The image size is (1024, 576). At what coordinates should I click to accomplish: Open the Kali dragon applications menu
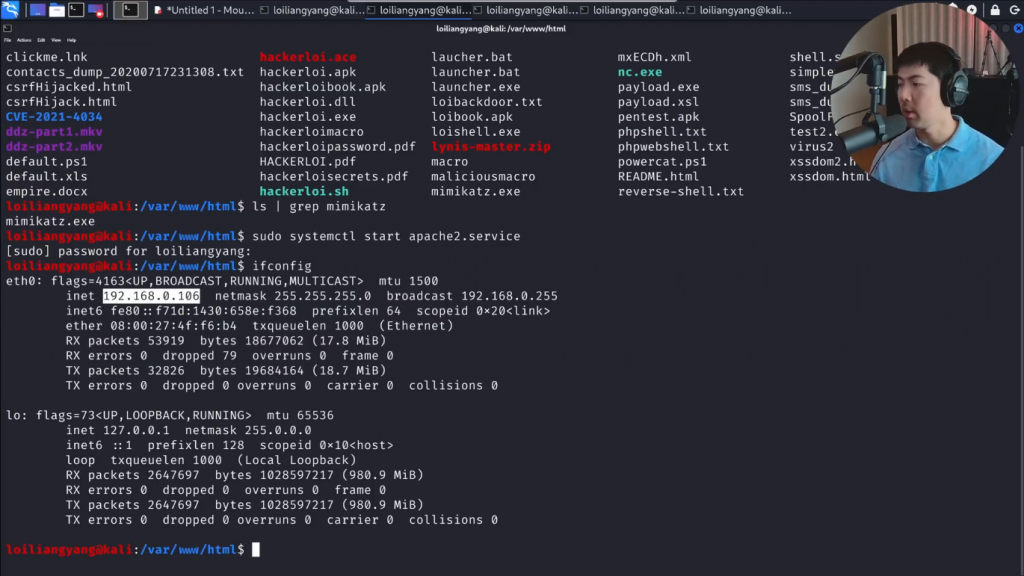(10, 10)
